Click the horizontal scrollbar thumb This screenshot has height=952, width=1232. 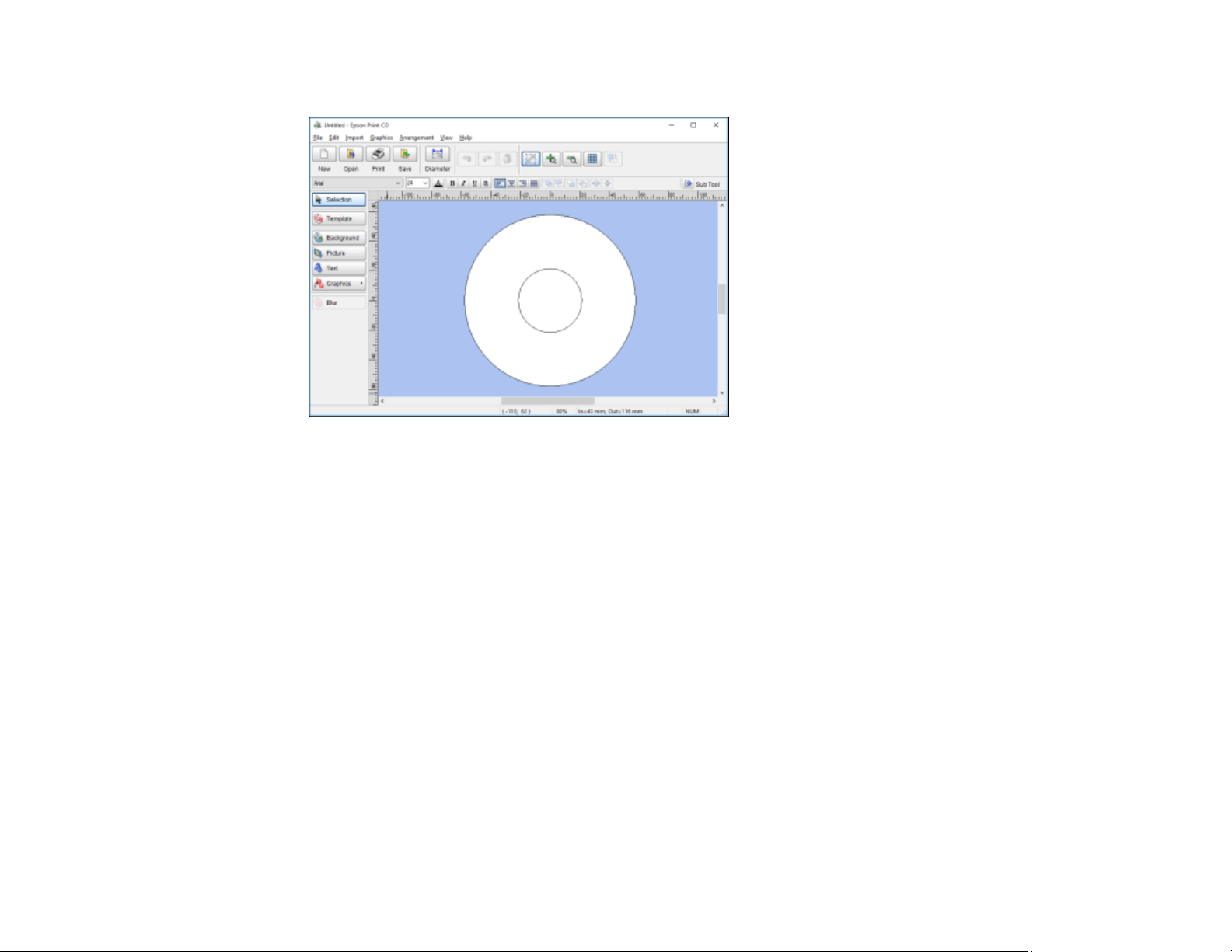tap(547, 401)
